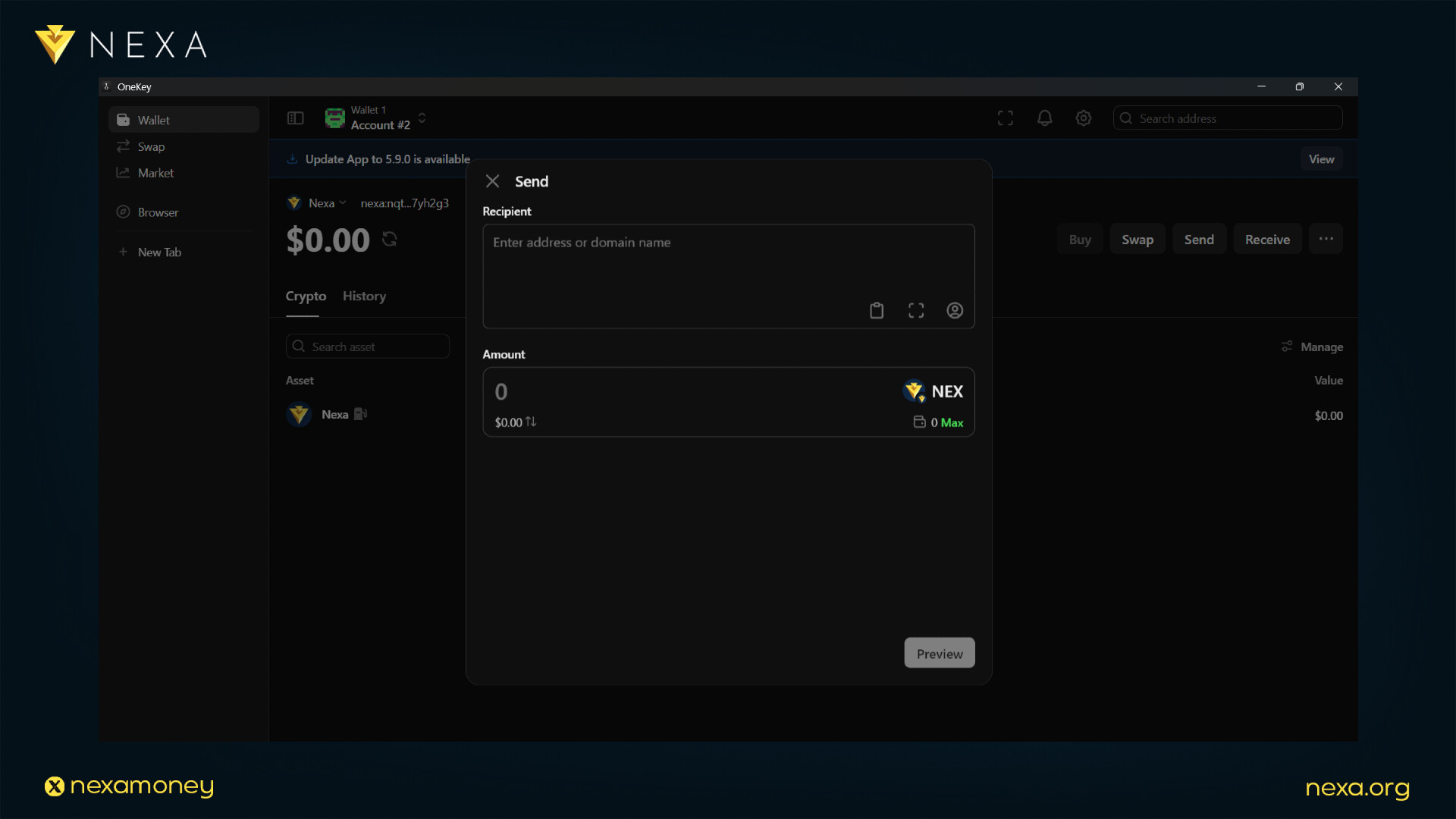This screenshot has height=819, width=1456.
Task: Paste address using clipboard icon
Action: [x=877, y=310]
